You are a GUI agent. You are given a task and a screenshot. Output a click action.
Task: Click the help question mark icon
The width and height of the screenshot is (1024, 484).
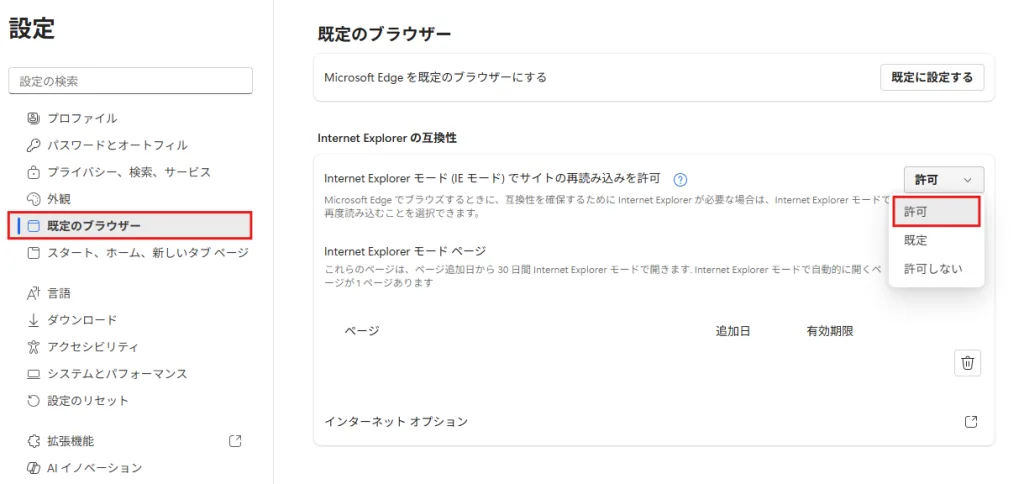click(x=680, y=180)
